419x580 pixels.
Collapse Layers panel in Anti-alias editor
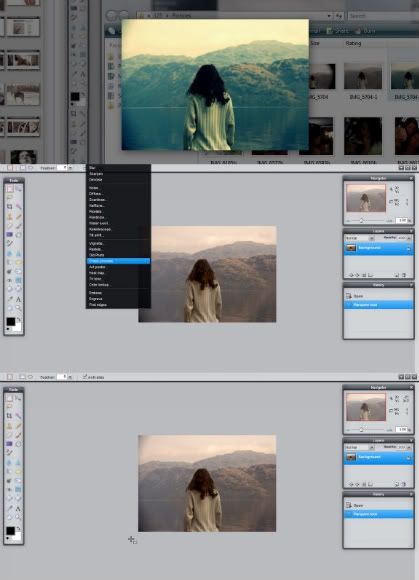click(x=411, y=441)
